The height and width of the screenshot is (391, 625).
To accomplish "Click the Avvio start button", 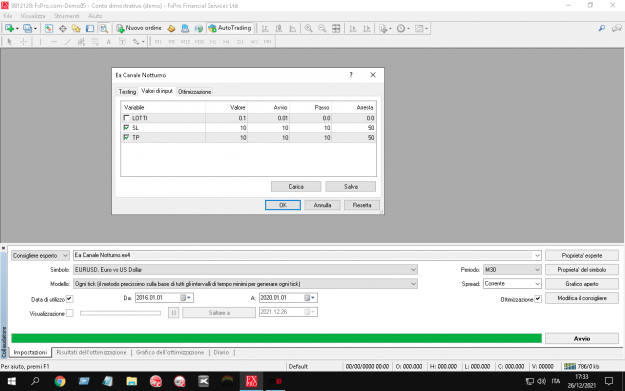I will coord(582,338).
